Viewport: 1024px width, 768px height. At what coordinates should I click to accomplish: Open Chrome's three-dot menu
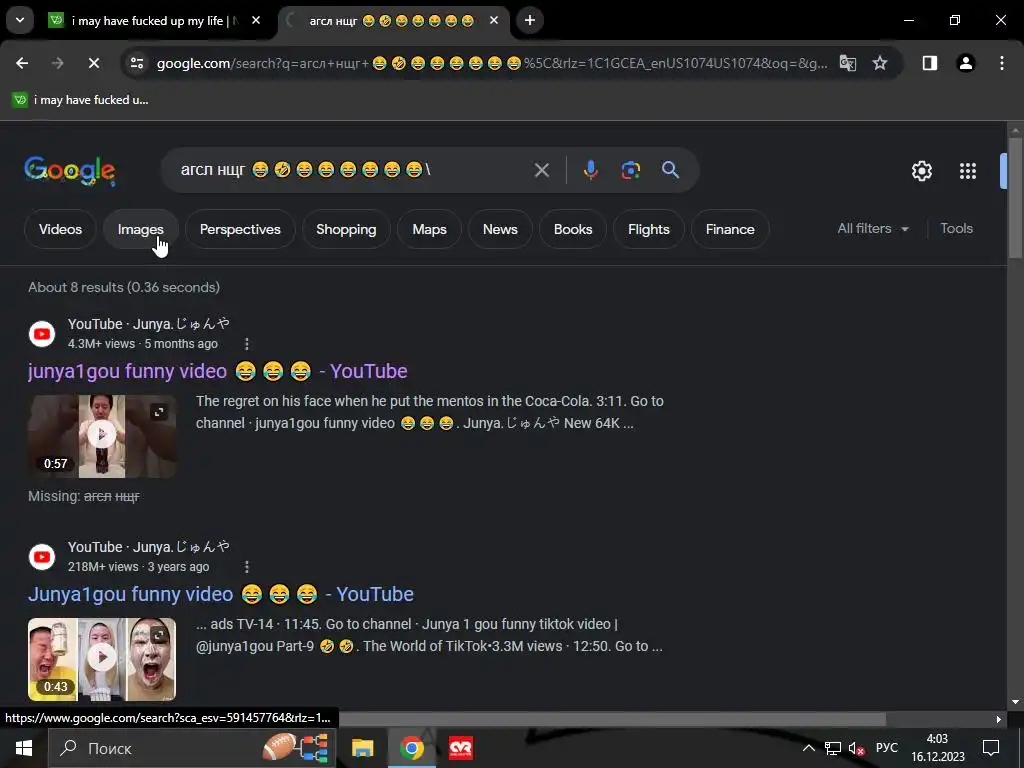pos(1002,63)
